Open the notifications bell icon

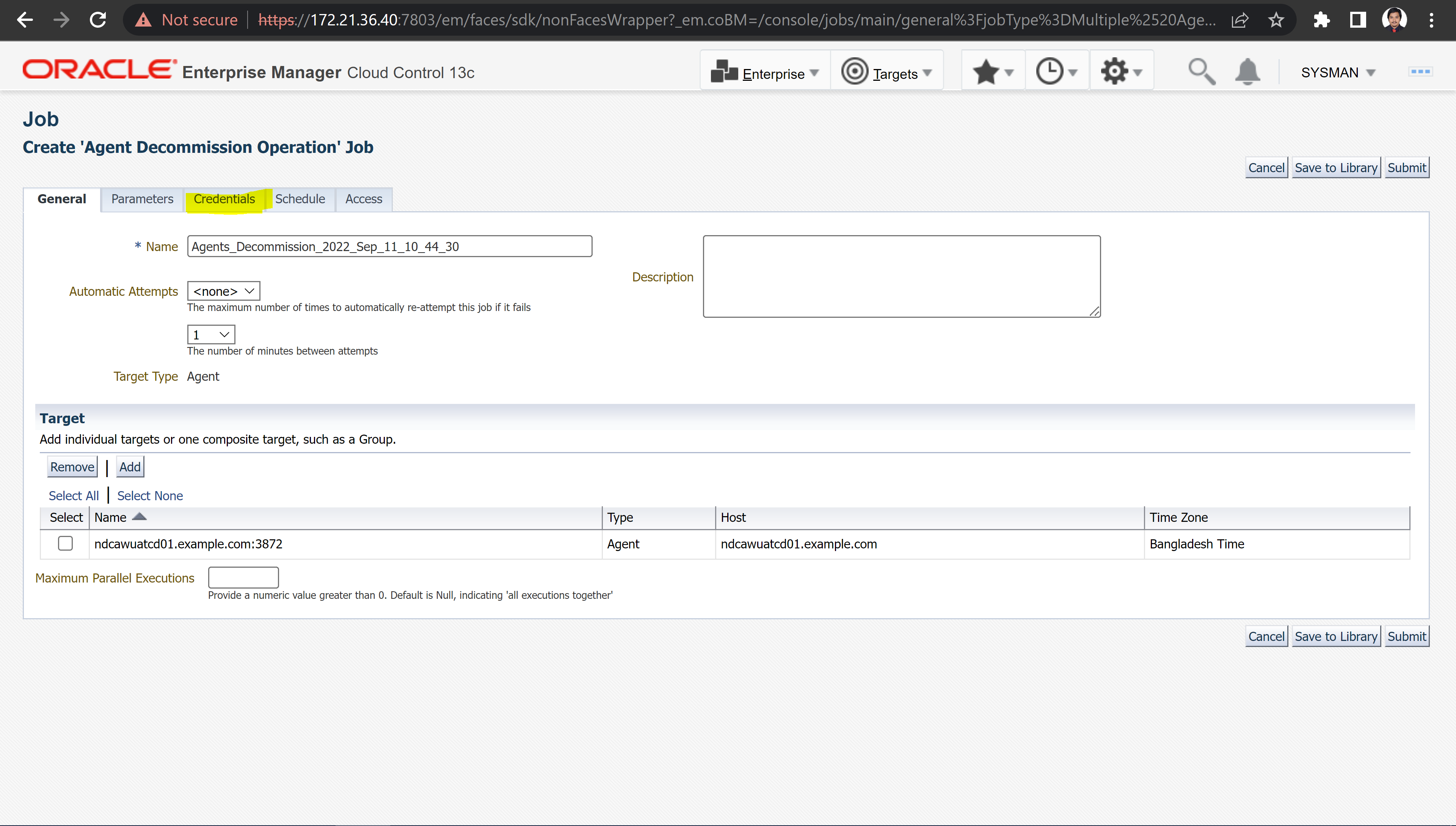click(1247, 72)
